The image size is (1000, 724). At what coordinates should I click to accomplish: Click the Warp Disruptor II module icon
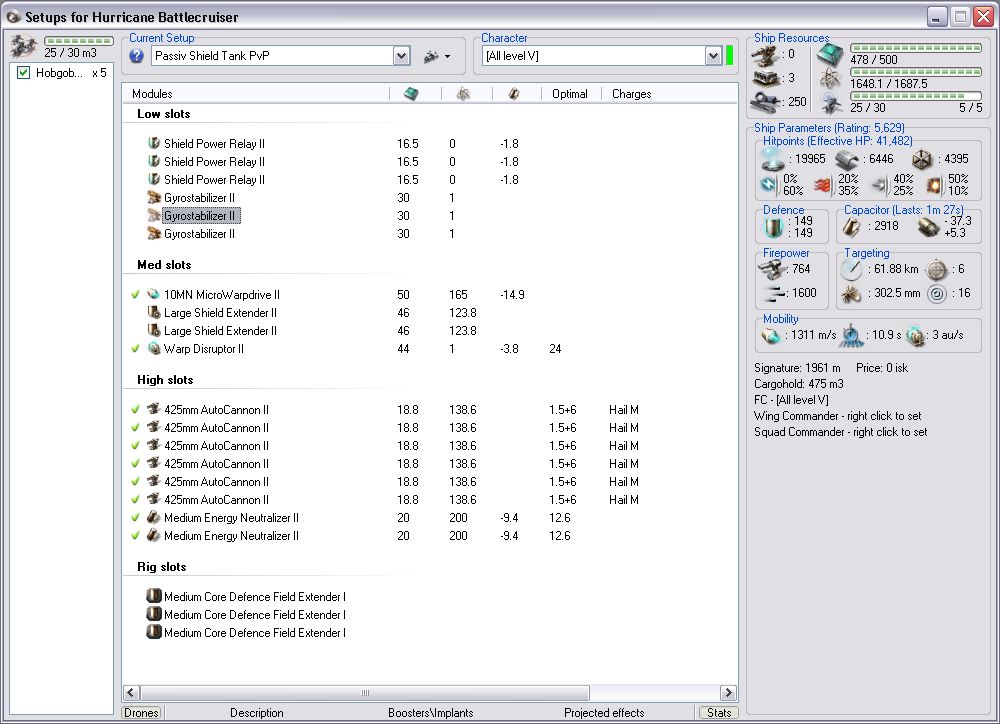pyautogui.click(x=154, y=349)
